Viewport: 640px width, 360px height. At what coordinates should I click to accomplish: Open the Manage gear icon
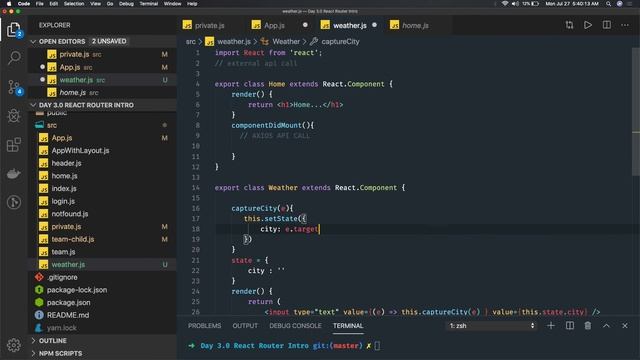pyautogui.click(x=14, y=345)
